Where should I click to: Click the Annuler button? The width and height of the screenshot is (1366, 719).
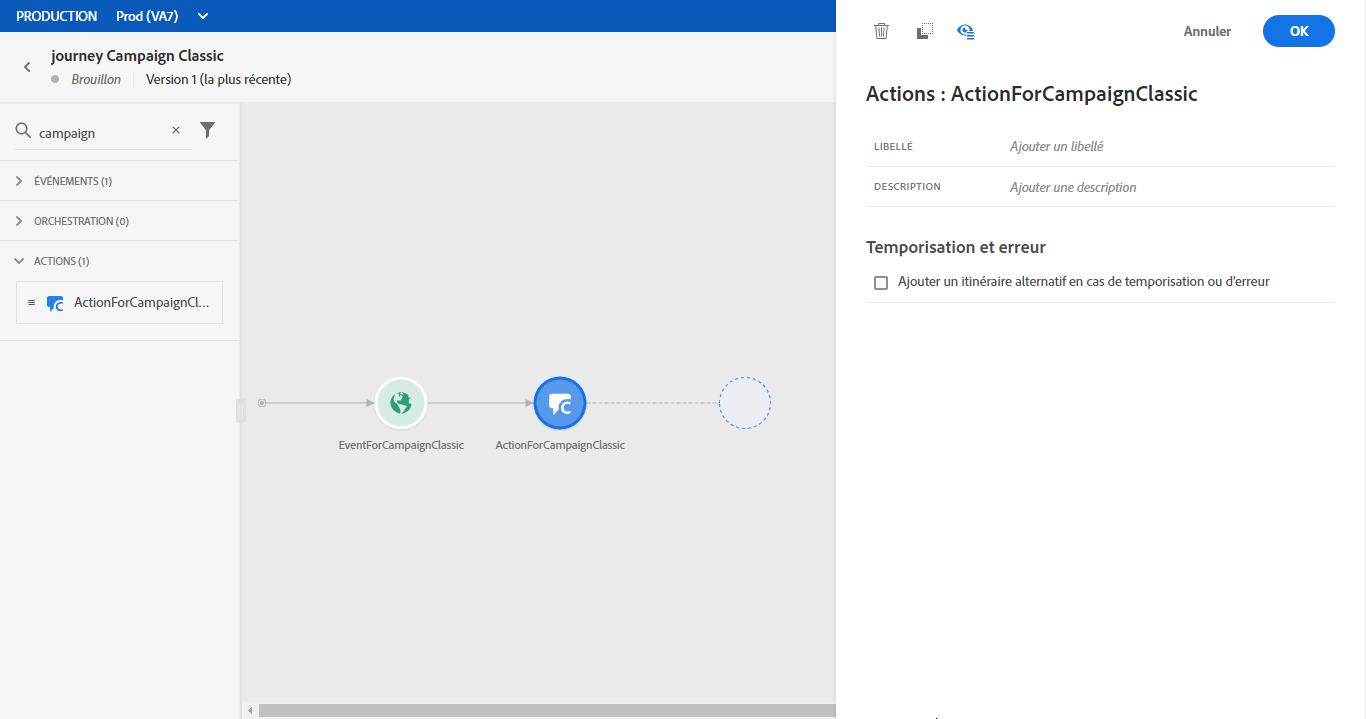coord(1207,31)
